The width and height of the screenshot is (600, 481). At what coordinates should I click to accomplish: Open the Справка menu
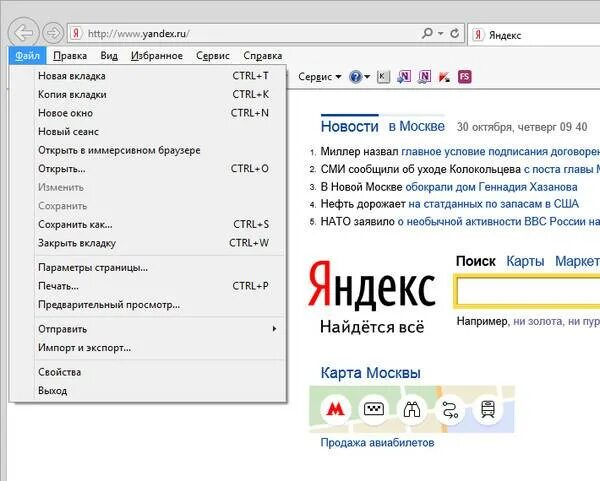click(x=262, y=56)
